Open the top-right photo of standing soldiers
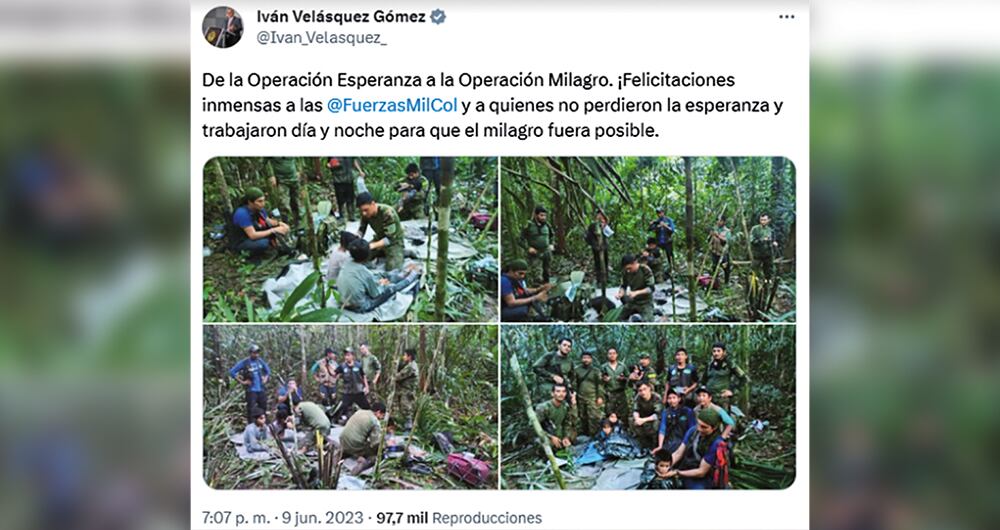The image size is (1000, 530). [x=648, y=239]
